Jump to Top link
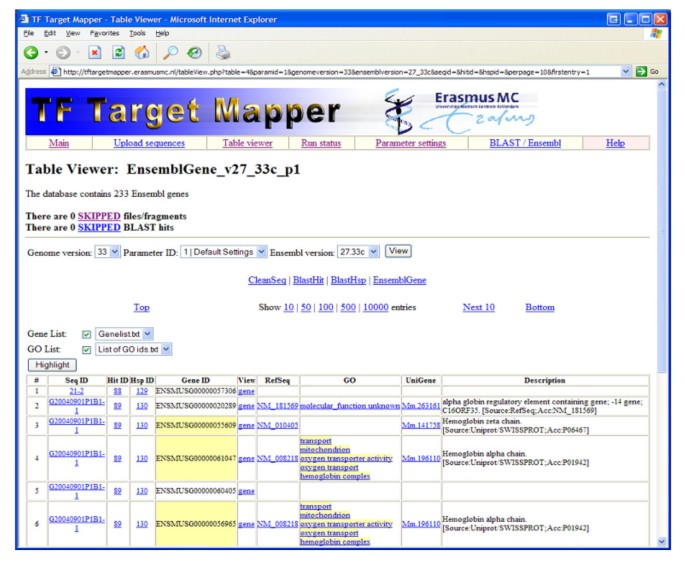The image size is (685, 582). tap(142, 308)
